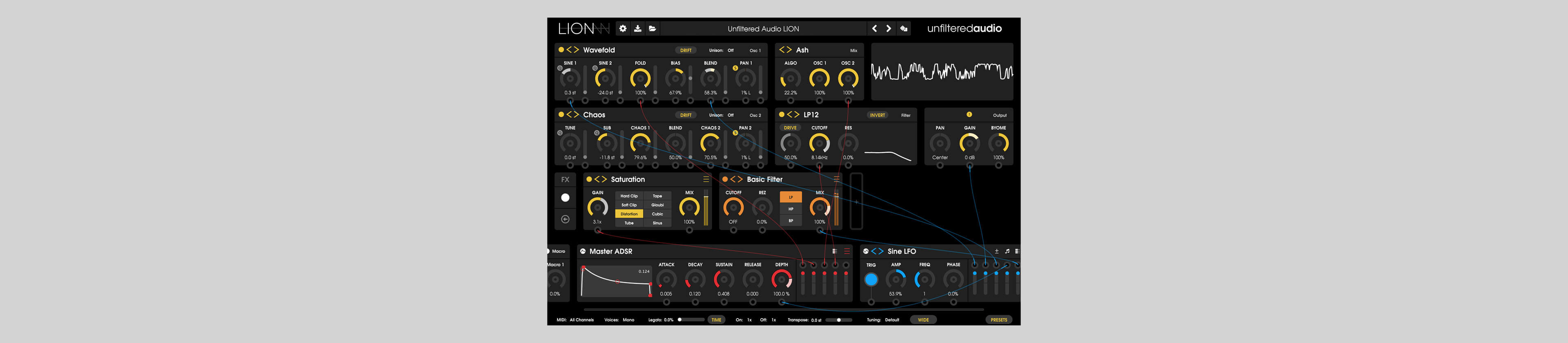Viewport: 1568px width, 343px height.
Task: Change Saturation effect type with arrows
Action: tap(601, 179)
